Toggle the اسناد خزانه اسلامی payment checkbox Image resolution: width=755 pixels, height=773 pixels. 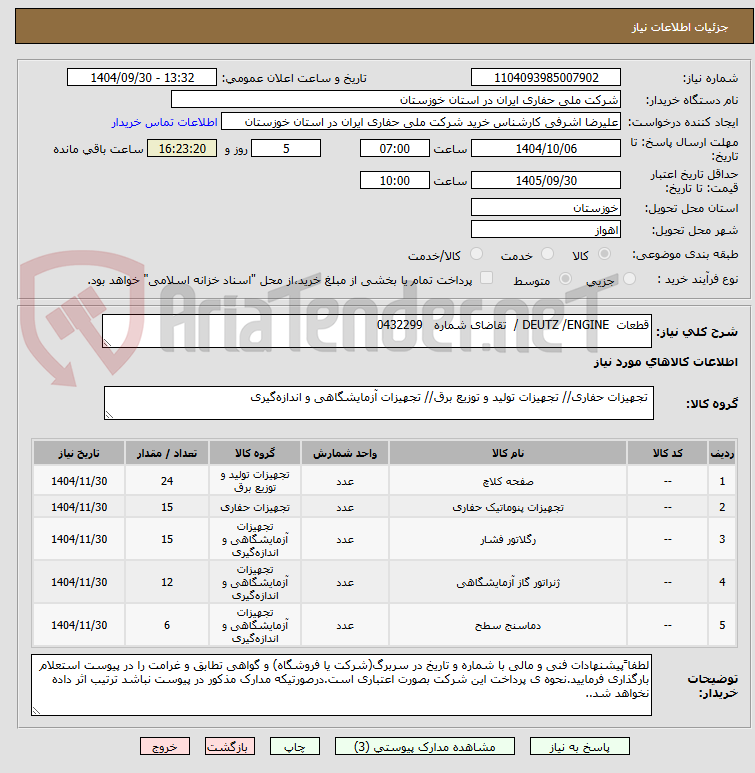click(x=486, y=278)
